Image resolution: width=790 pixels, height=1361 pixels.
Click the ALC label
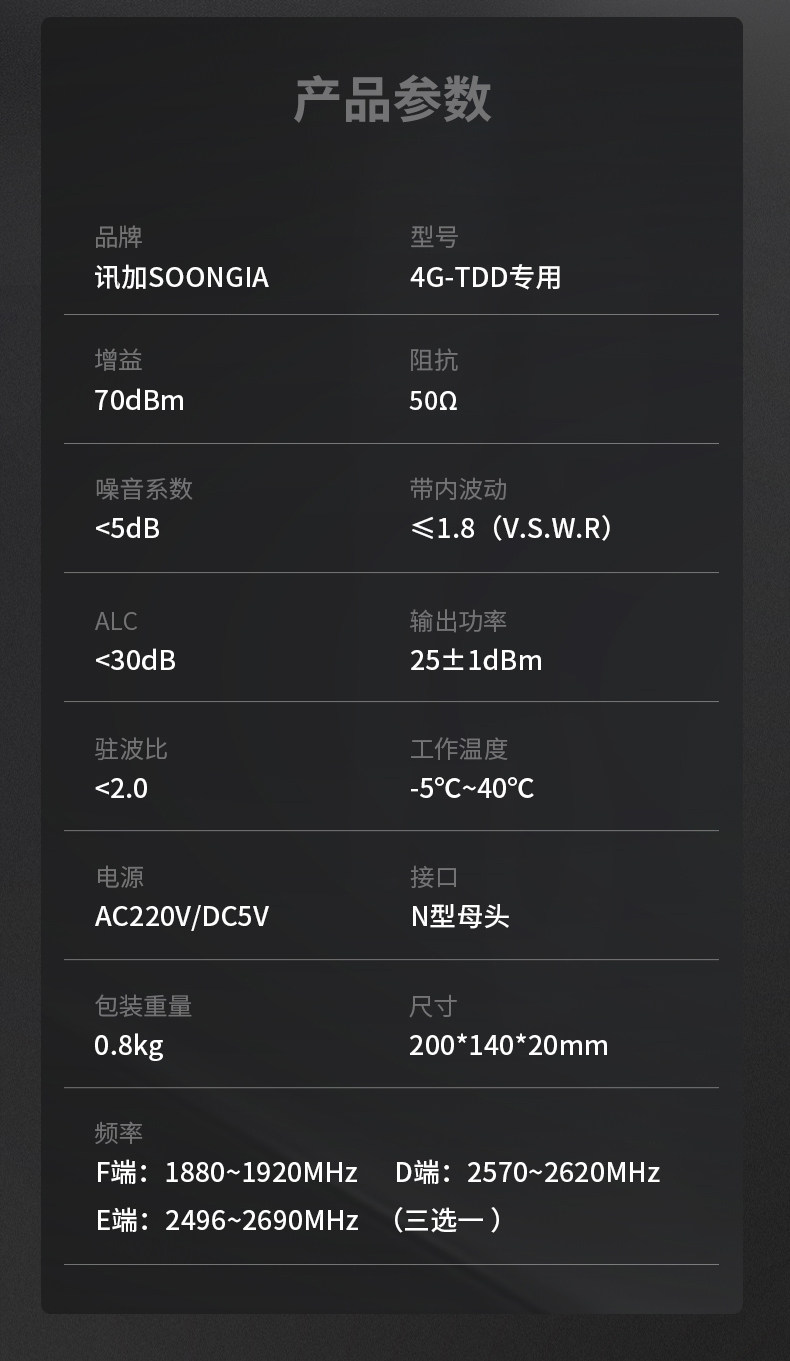116,621
